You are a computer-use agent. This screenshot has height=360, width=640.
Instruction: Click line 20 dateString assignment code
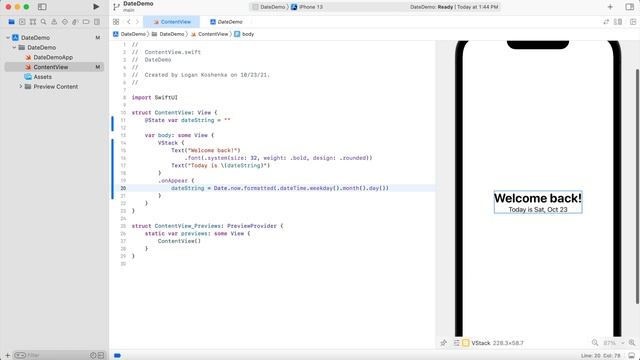coord(280,188)
